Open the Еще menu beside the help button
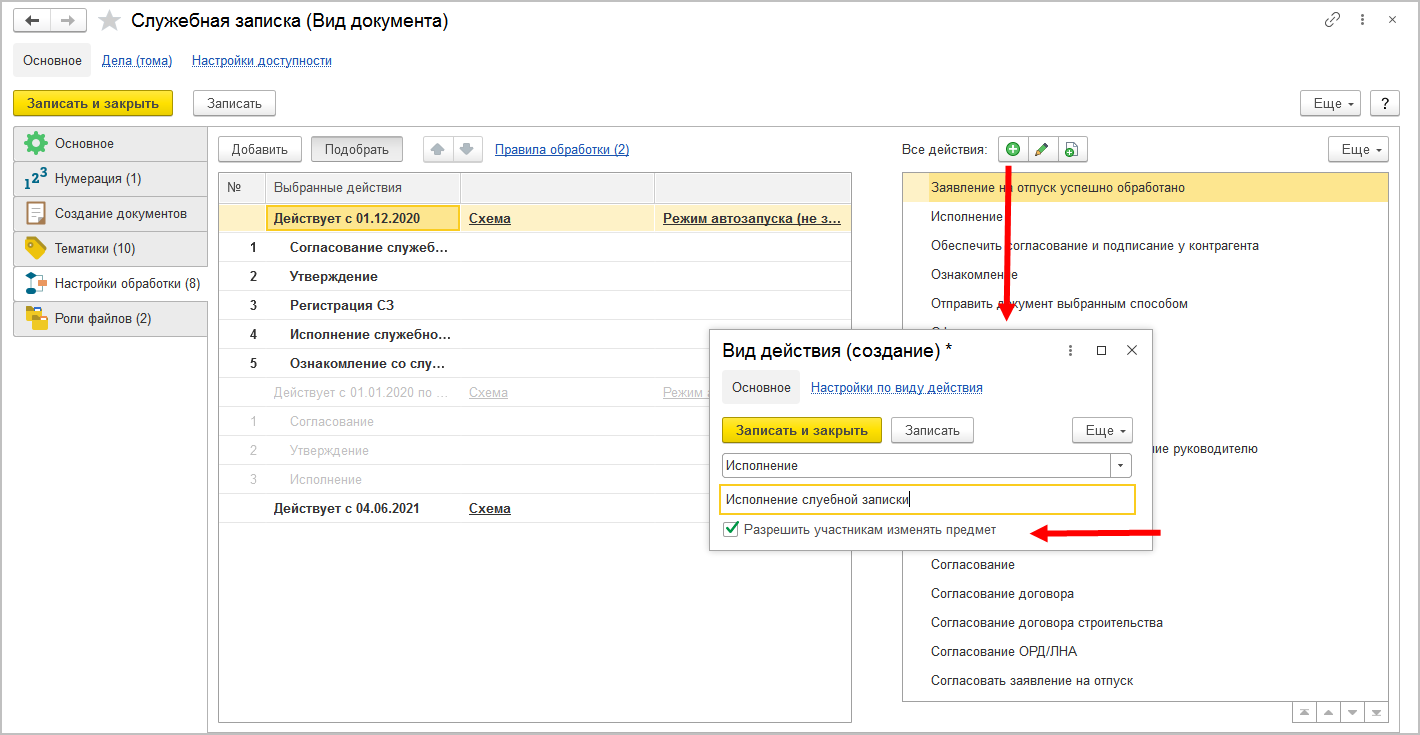The image size is (1420, 735). [1331, 103]
